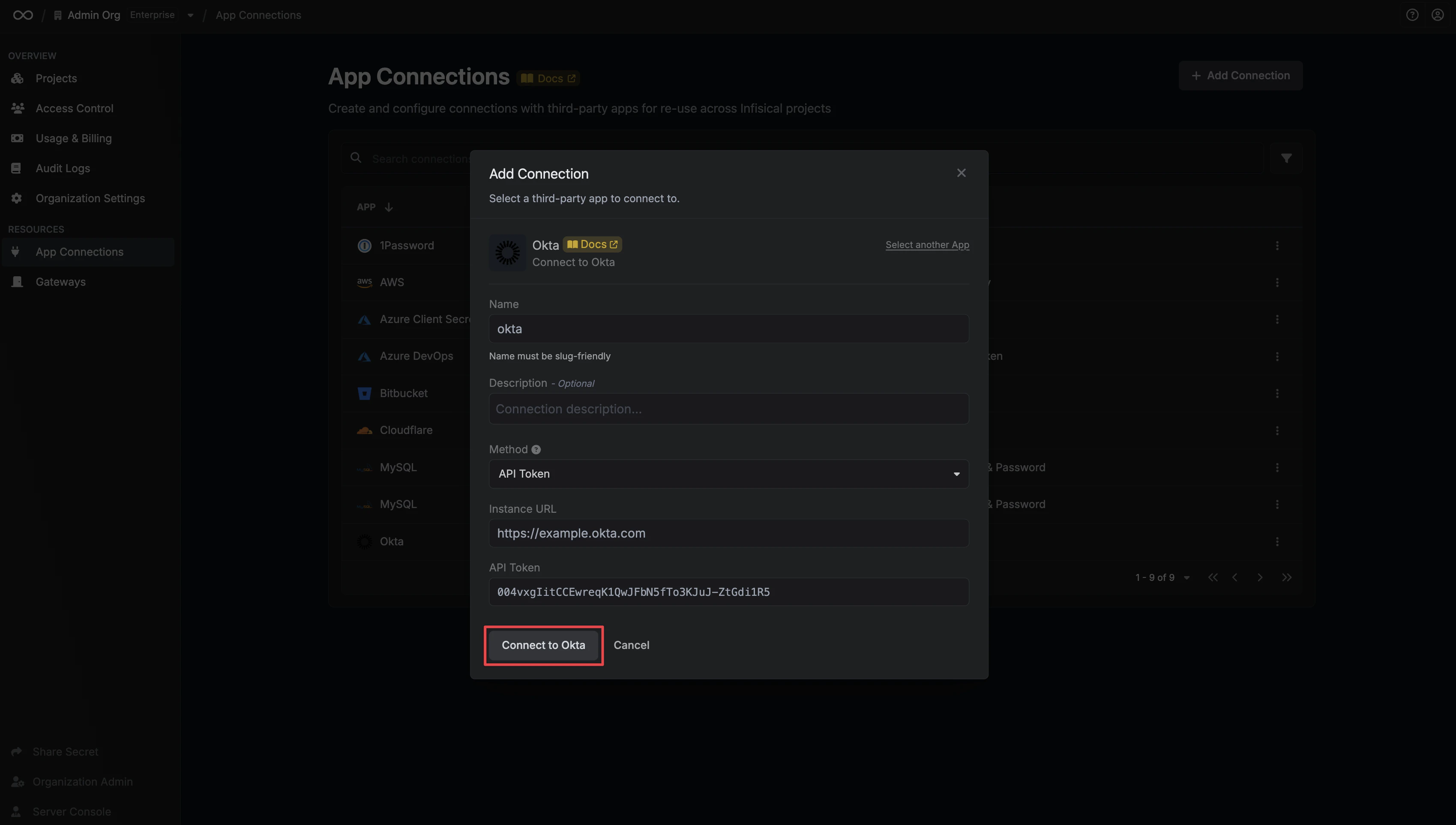
Task: Sort by the APP column header
Action: (374, 207)
